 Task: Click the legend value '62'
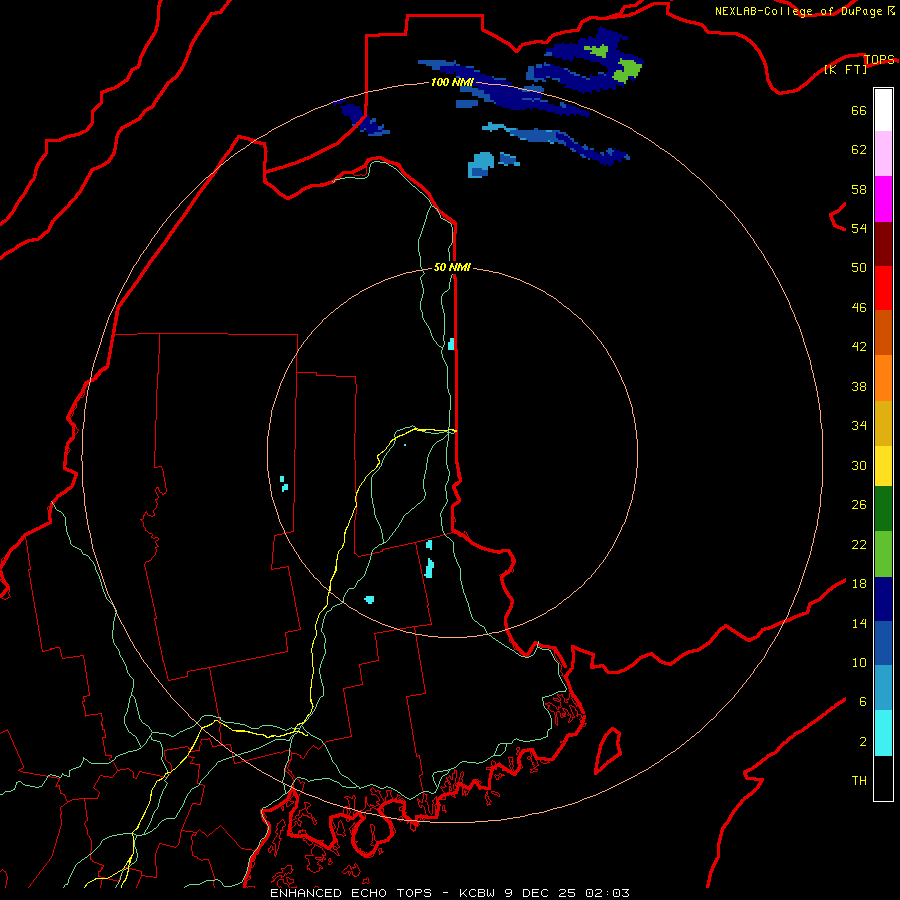click(859, 150)
